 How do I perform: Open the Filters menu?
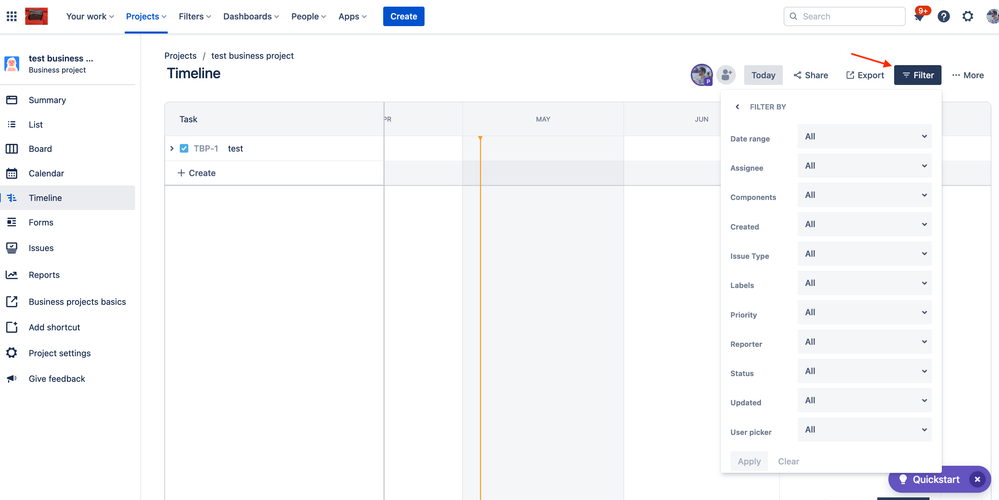(x=195, y=17)
